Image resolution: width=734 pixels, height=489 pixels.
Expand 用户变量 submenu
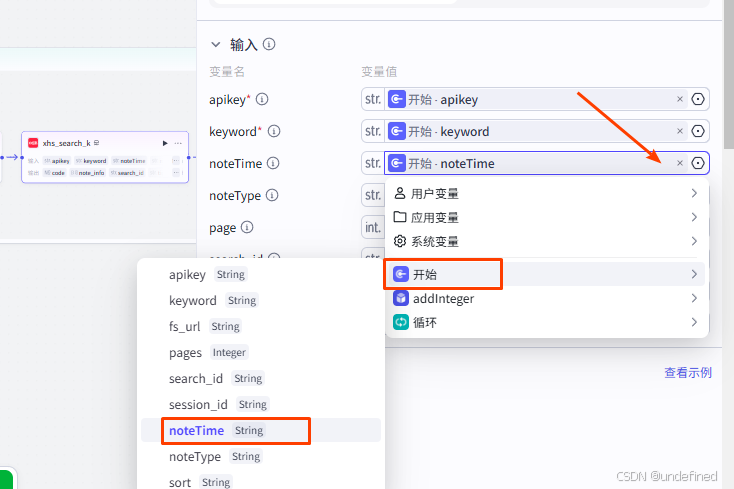click(546, 193)
